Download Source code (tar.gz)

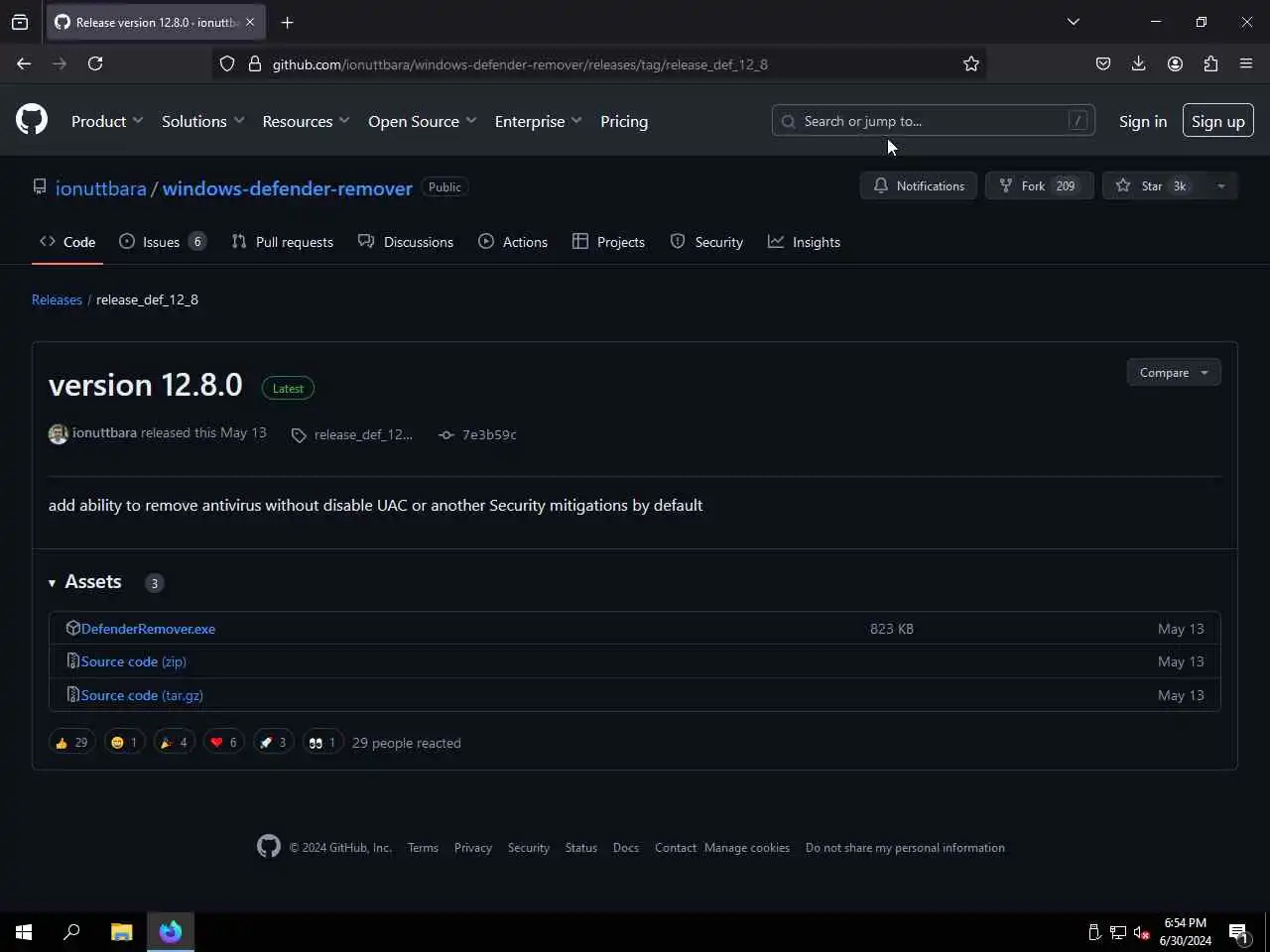[142, 695]
